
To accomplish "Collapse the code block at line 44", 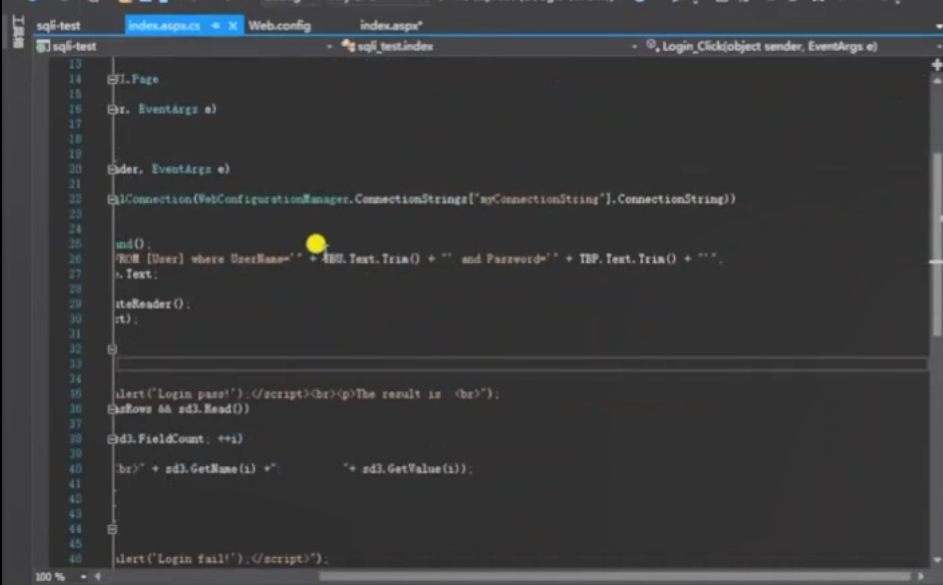I will point(112,530).
